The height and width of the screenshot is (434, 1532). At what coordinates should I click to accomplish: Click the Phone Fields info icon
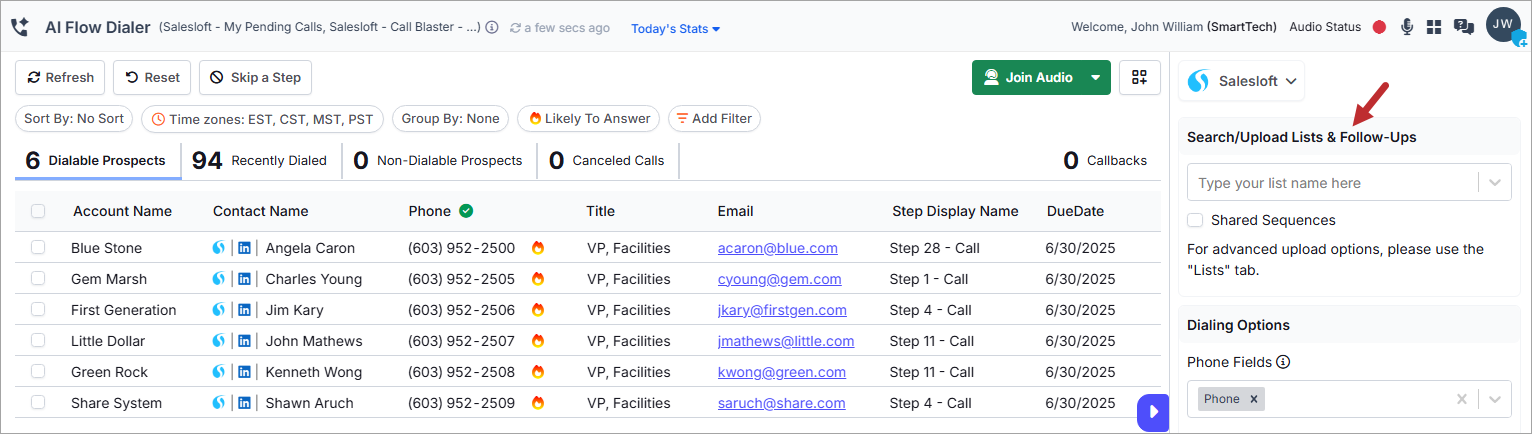coord(1283,362)
